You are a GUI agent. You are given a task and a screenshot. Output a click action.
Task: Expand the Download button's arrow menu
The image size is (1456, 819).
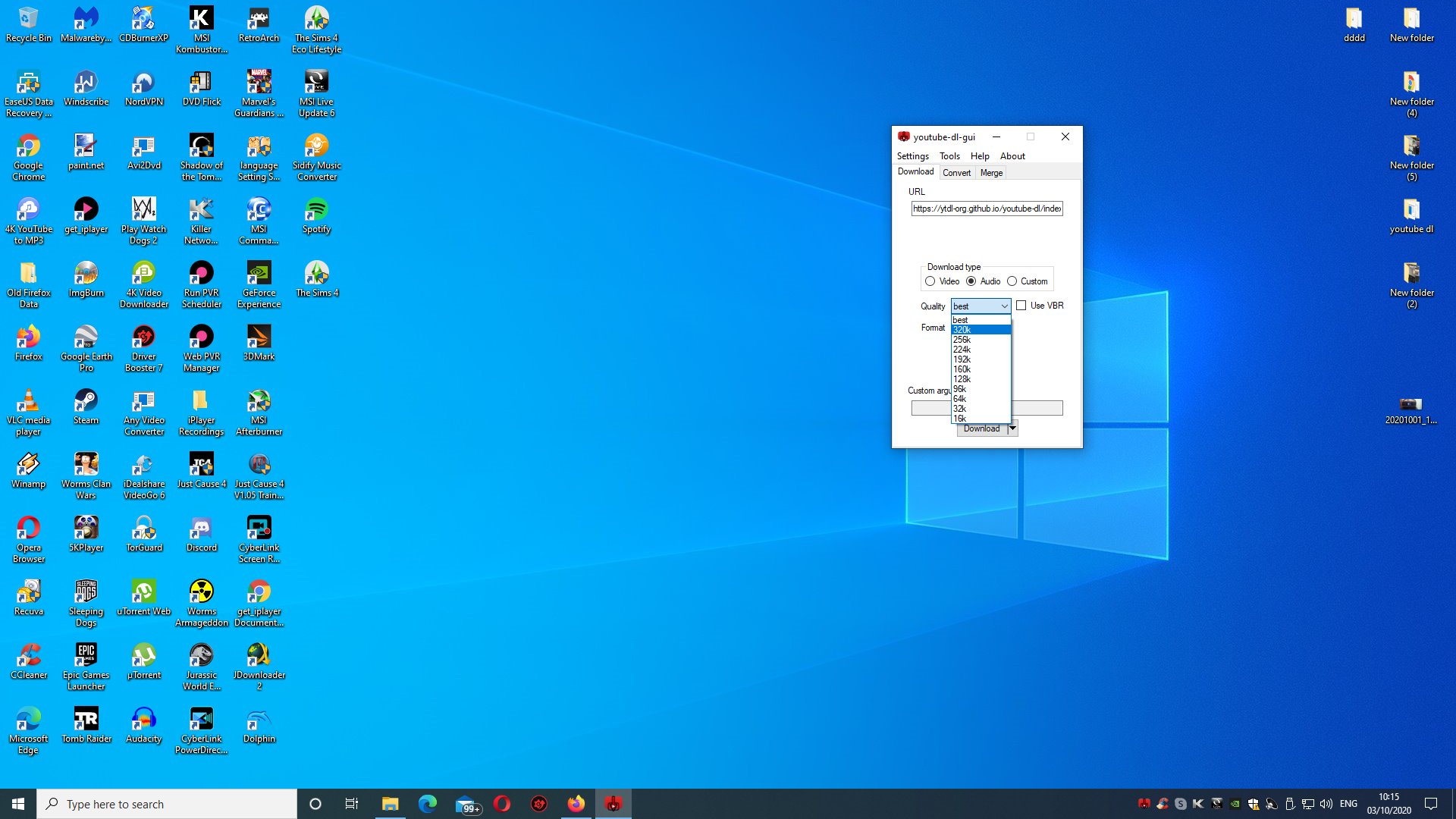pyautogui.click(x=1012, y=428)
